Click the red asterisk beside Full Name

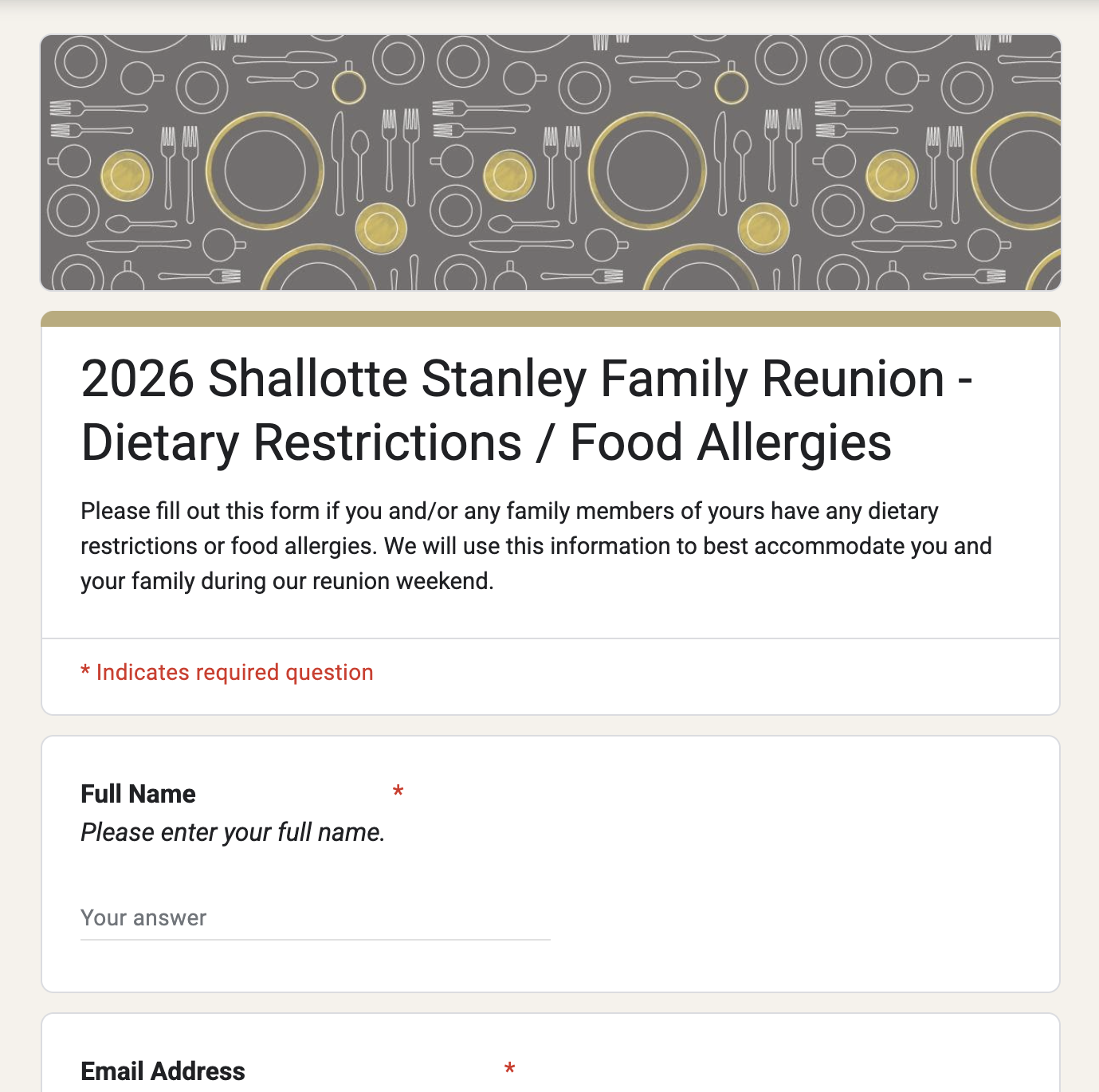click(x=398, y=792)
